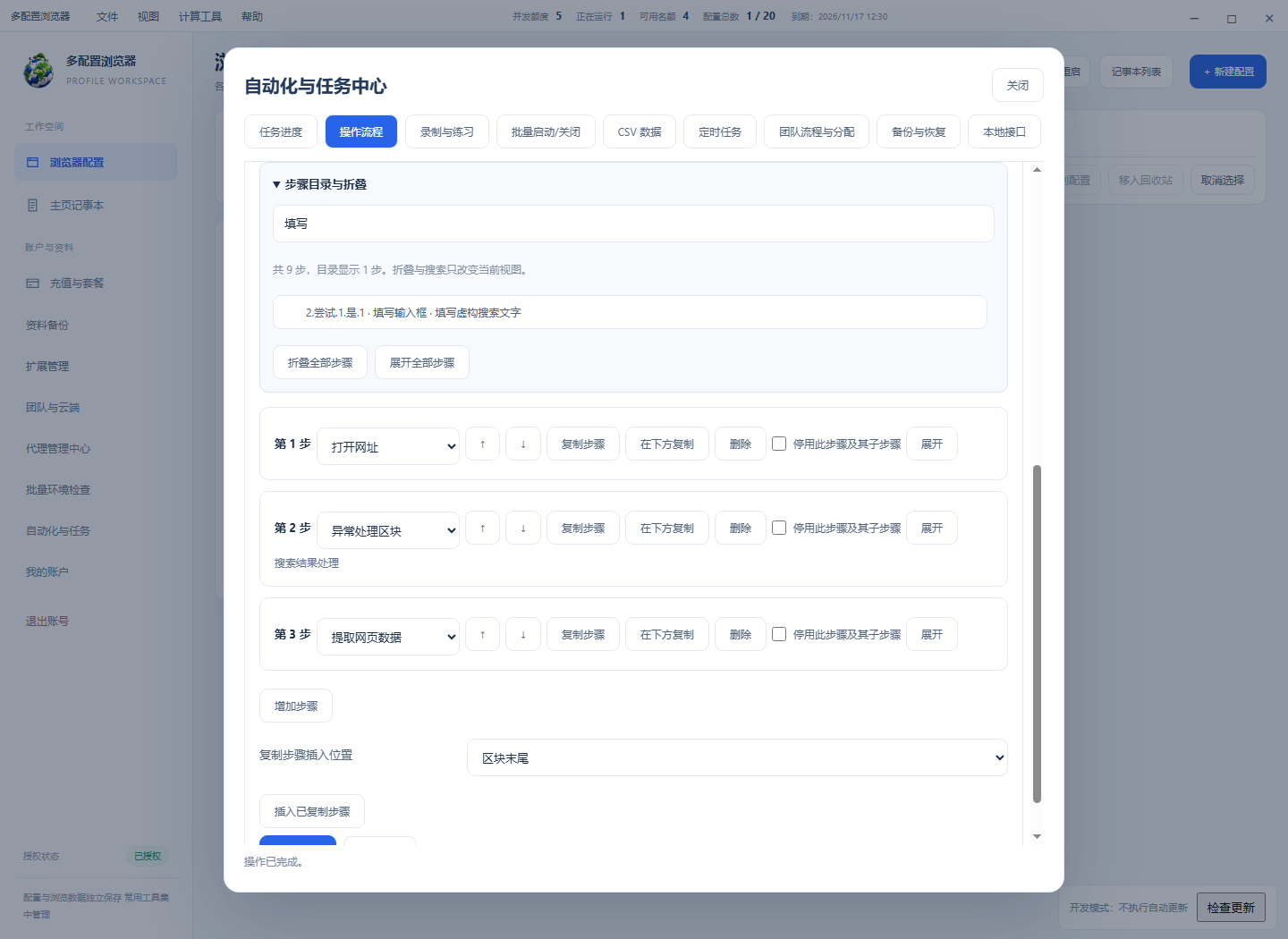Click 插入已复制步骤 button
This screenshot has height=939, width=1288.
coord(312,811)
